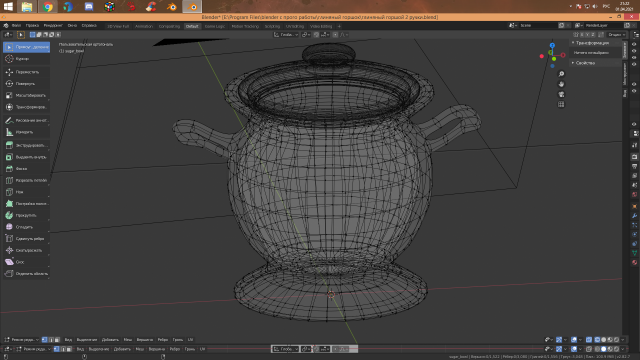Toggle camera view viewport button
The width and height of the screenshot is (640, 360).
coord(561,94)
